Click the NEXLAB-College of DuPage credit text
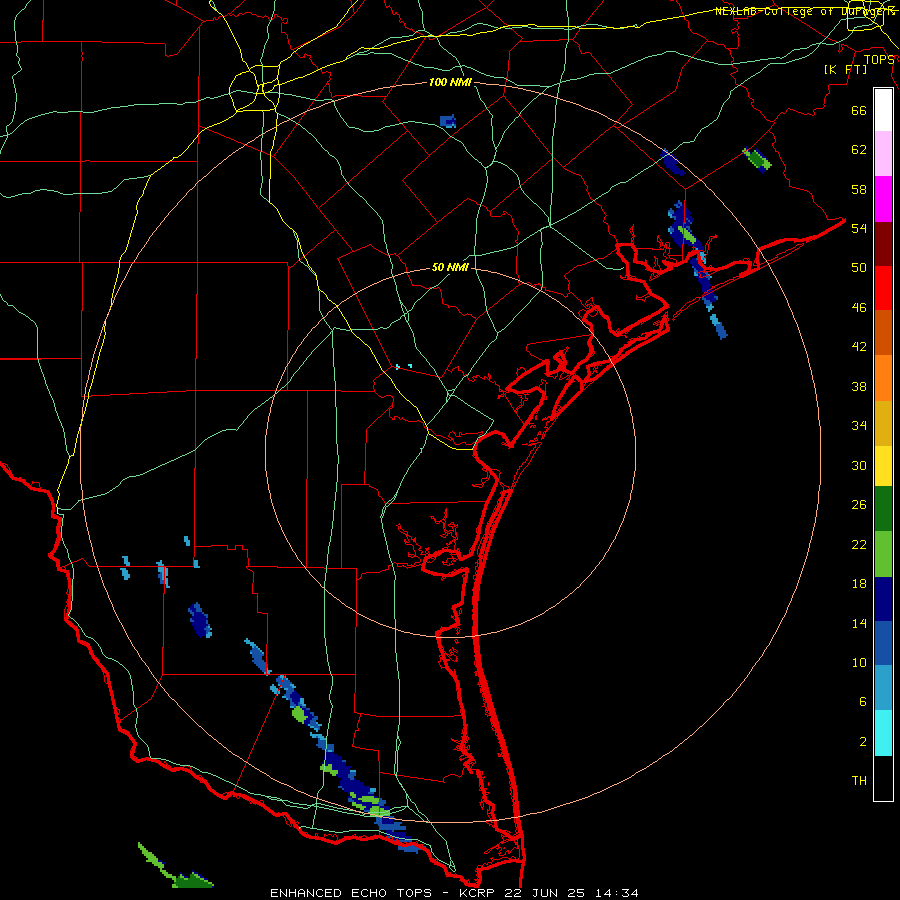900x900 pixels. coord(805,11)
